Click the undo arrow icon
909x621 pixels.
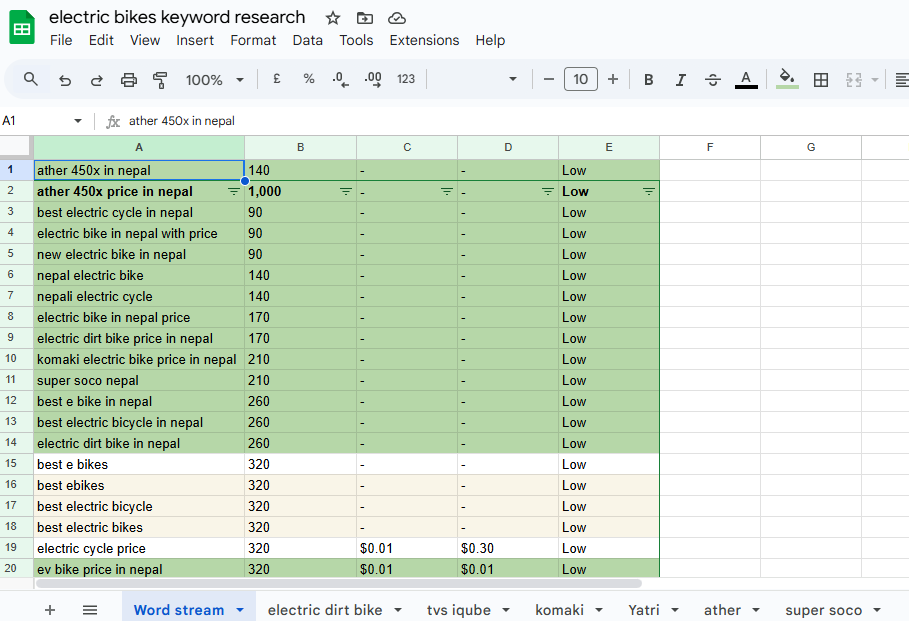pos(65,80)
